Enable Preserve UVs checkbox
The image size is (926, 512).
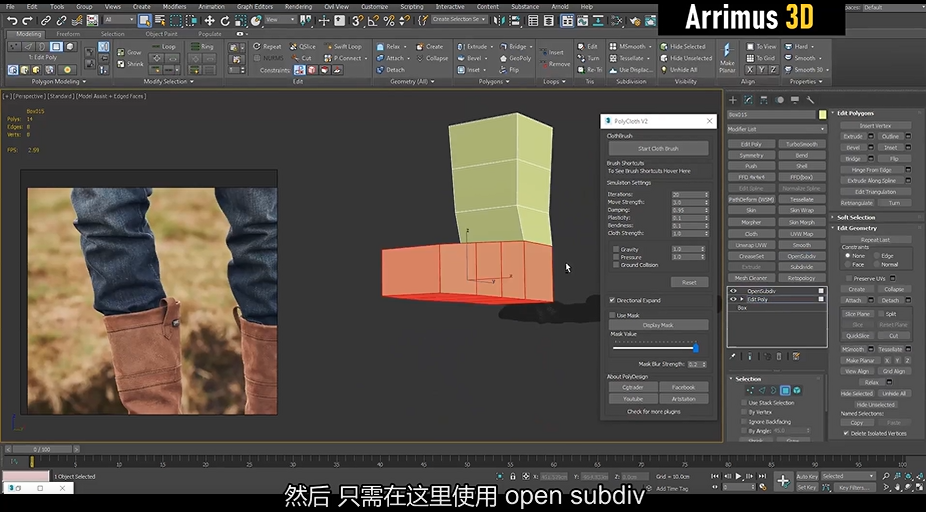[849, 278]
